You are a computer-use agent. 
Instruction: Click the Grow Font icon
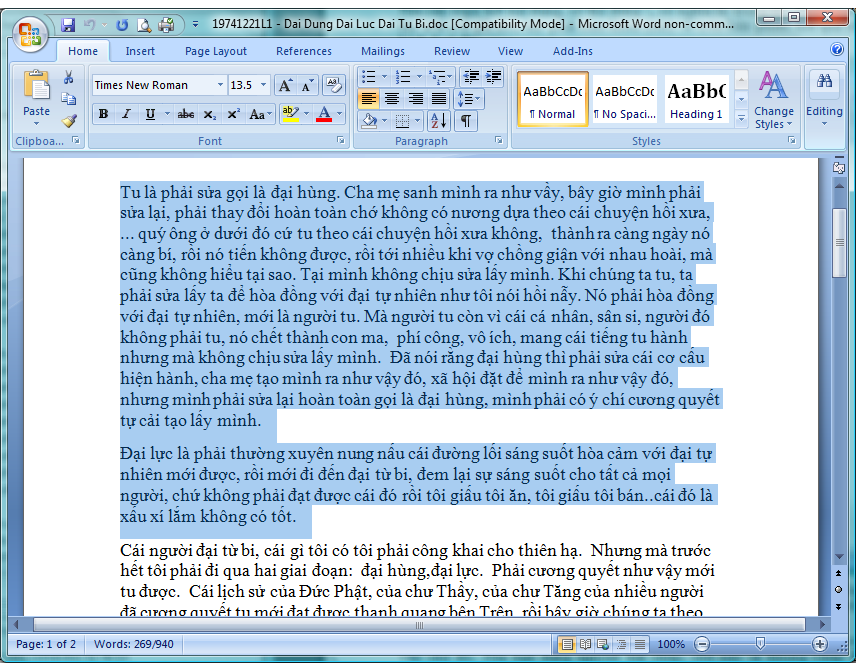[x=285, y=86]
